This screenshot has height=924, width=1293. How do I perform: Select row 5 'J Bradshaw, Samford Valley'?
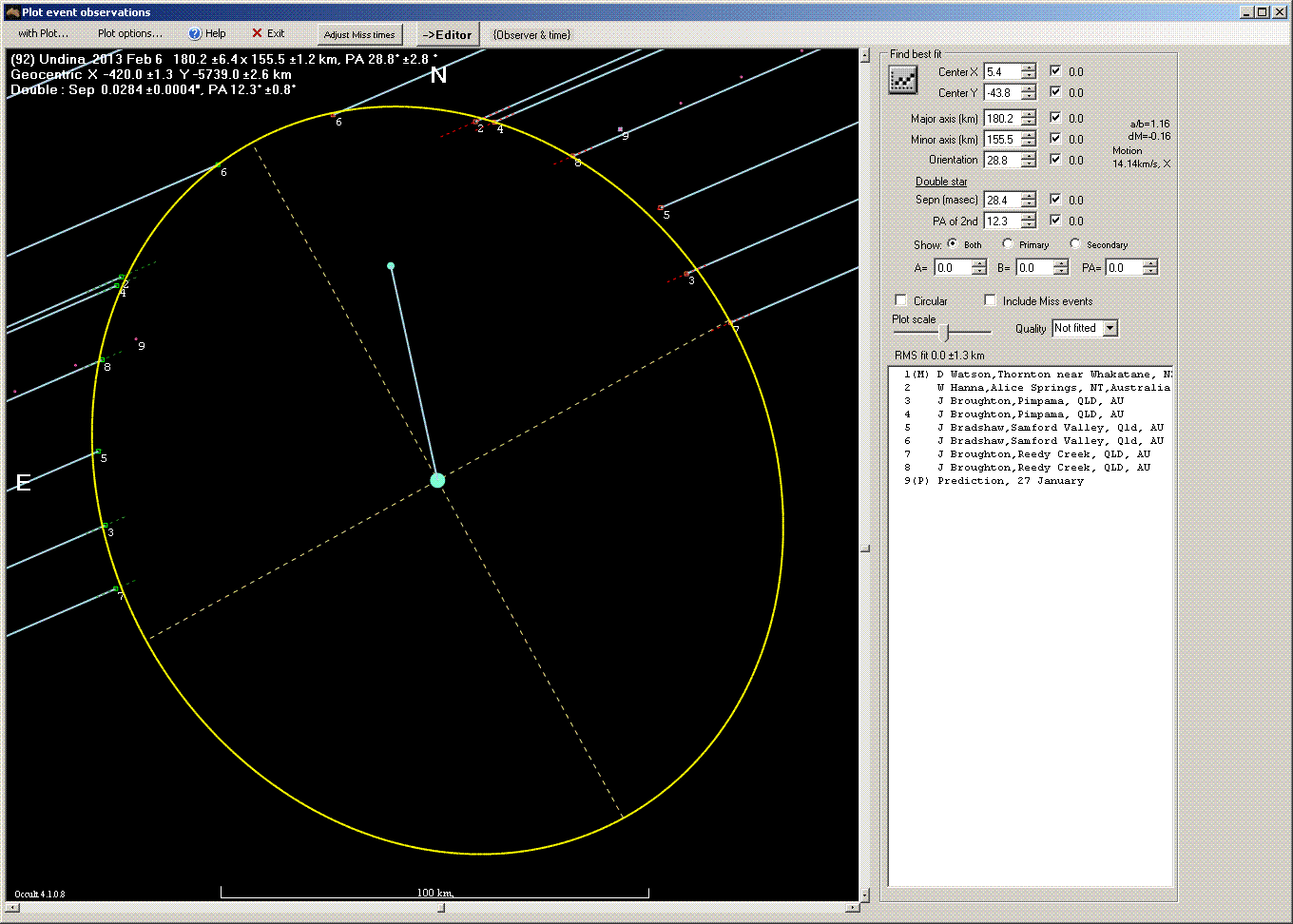[1032, 428]
